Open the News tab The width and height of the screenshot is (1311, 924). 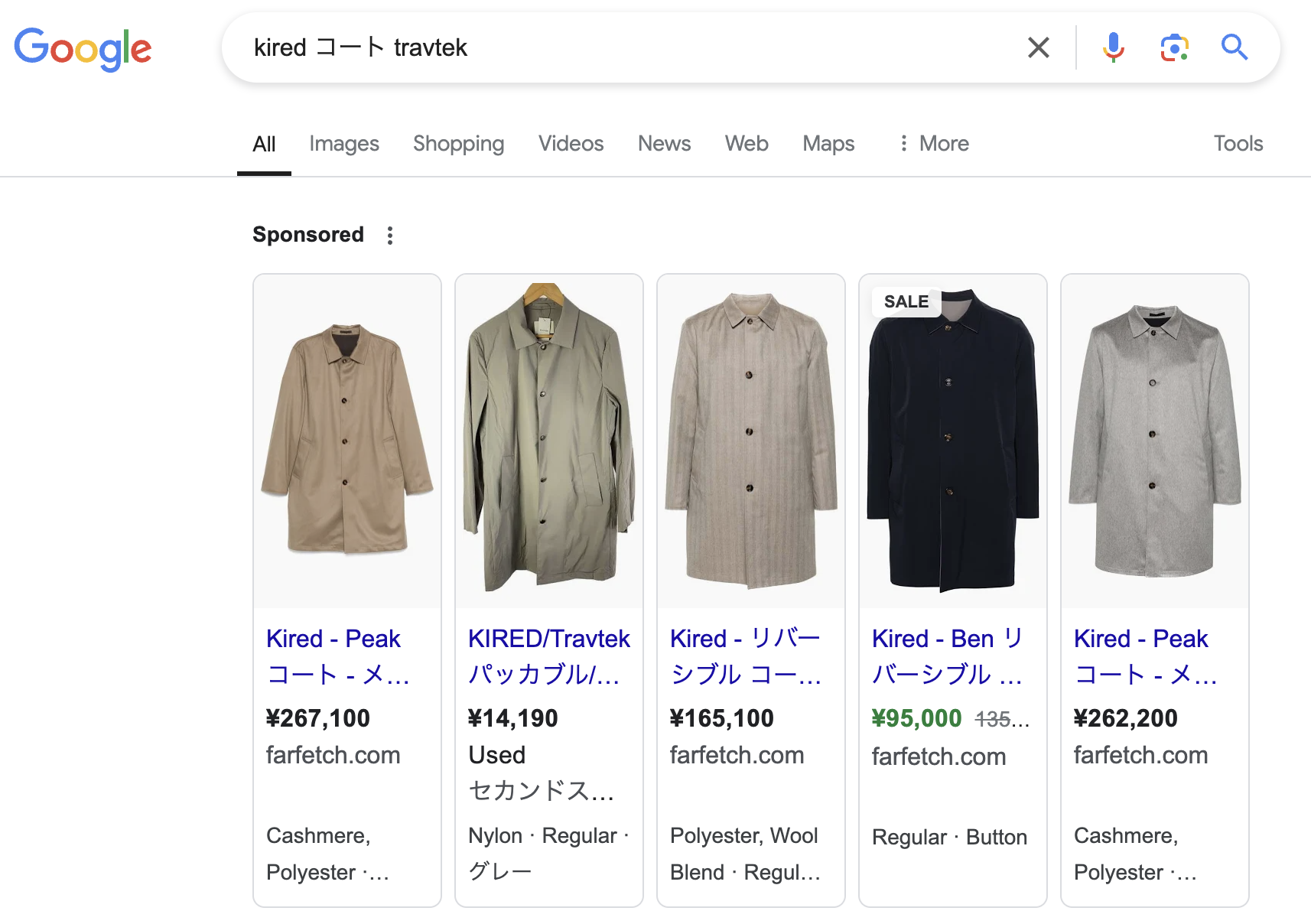tap(665, 144)
